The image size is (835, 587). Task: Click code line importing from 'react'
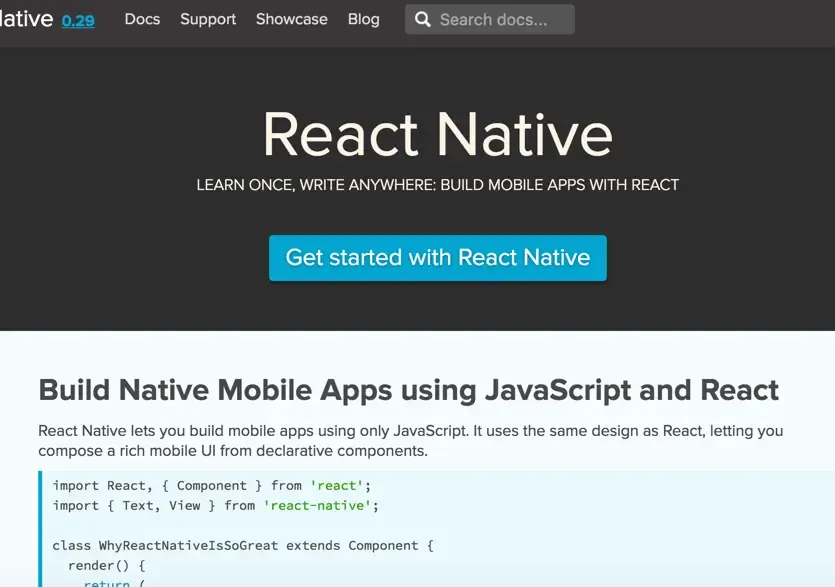[211, 485]
